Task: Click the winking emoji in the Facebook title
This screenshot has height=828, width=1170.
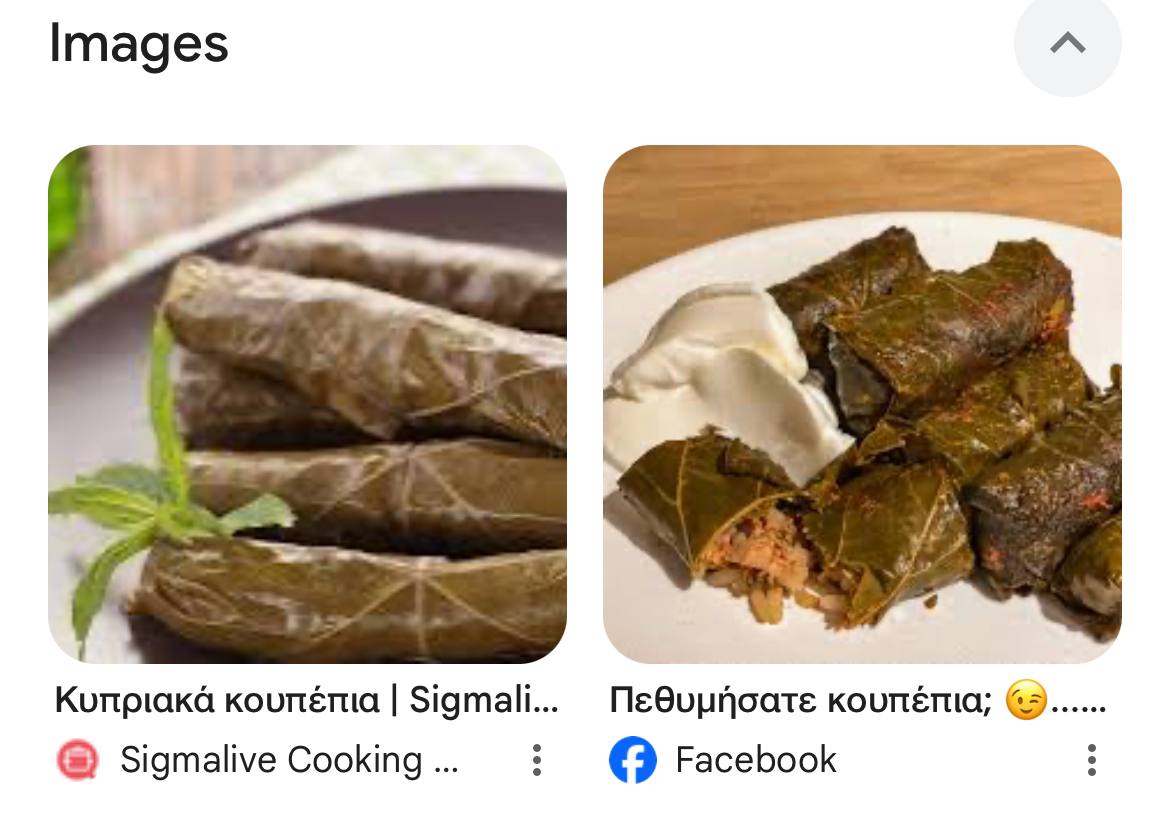Action: [x=1026, y=700]
